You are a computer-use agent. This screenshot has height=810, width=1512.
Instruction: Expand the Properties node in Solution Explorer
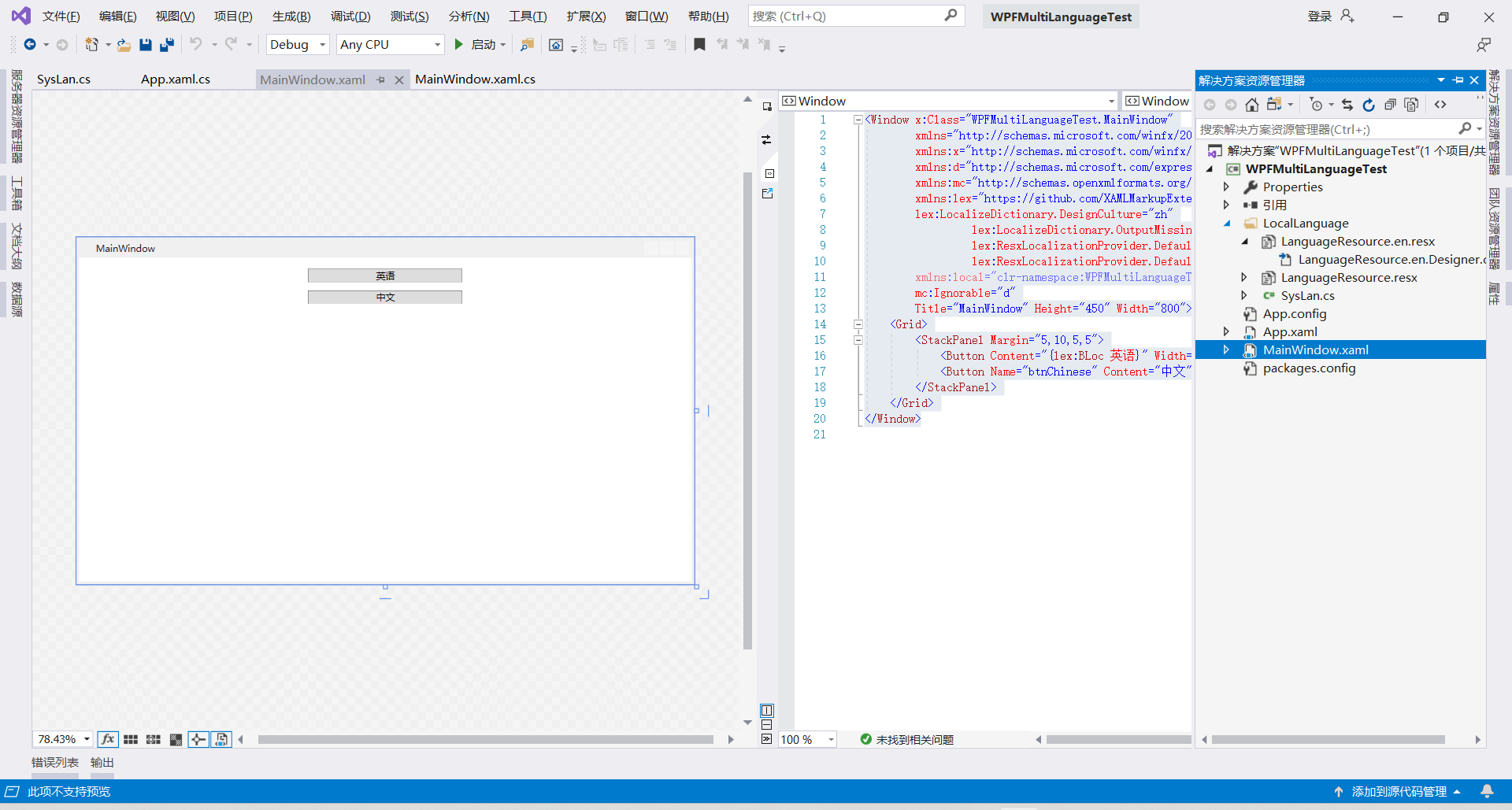pyautogui.click(x=1226, y=187)
